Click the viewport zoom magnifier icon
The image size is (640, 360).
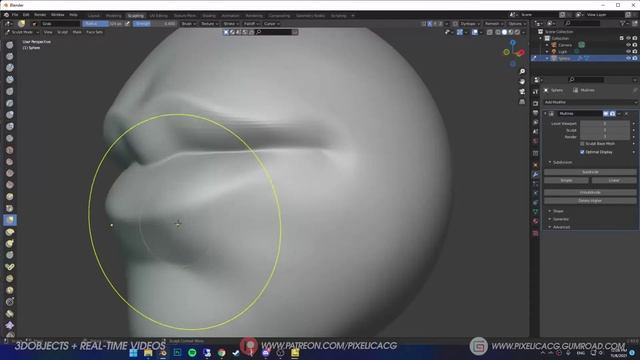522,71
